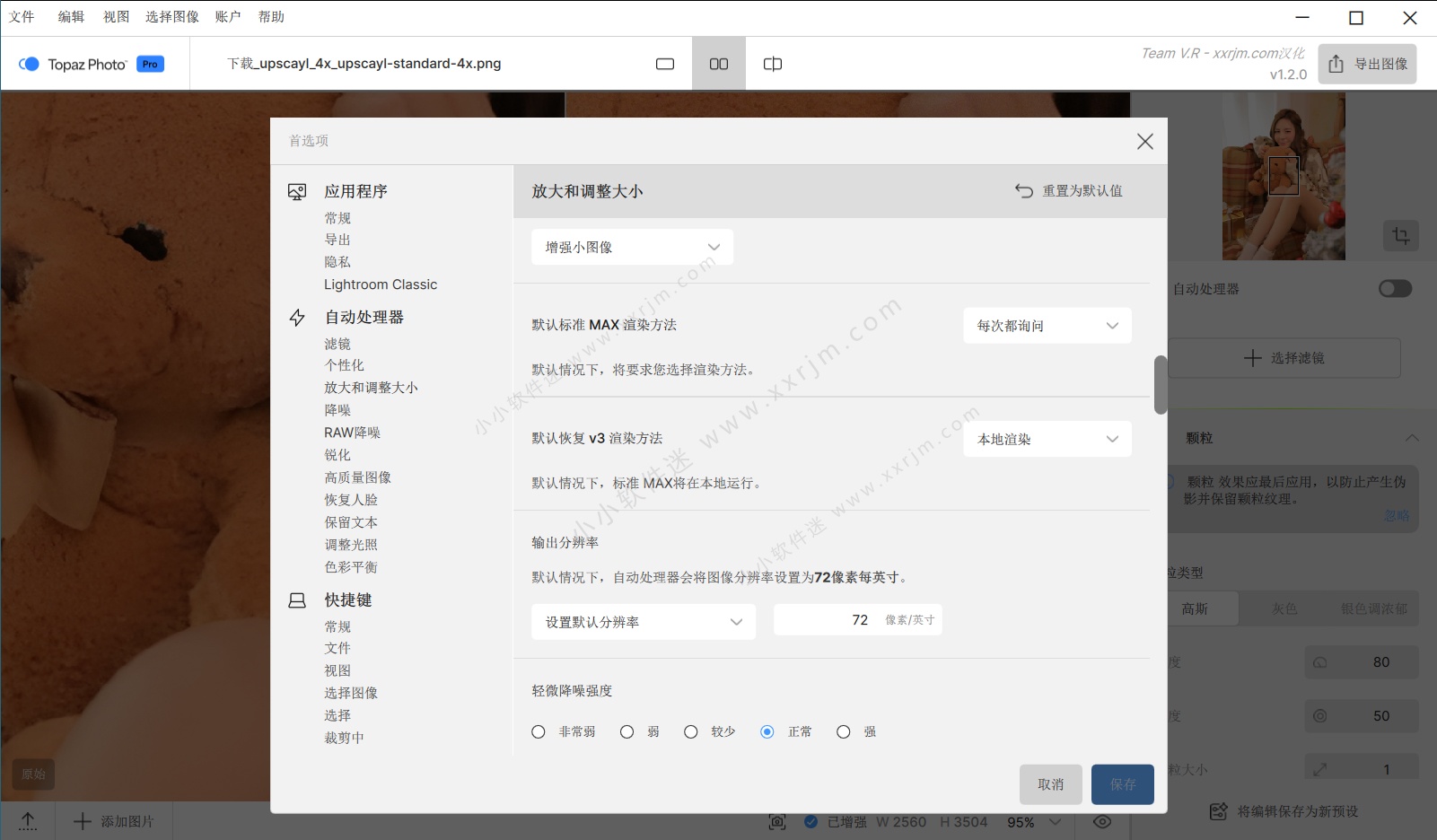Select the 非常弱 denoise radio button
1437x840 pixels.
[x=539, y=732]
